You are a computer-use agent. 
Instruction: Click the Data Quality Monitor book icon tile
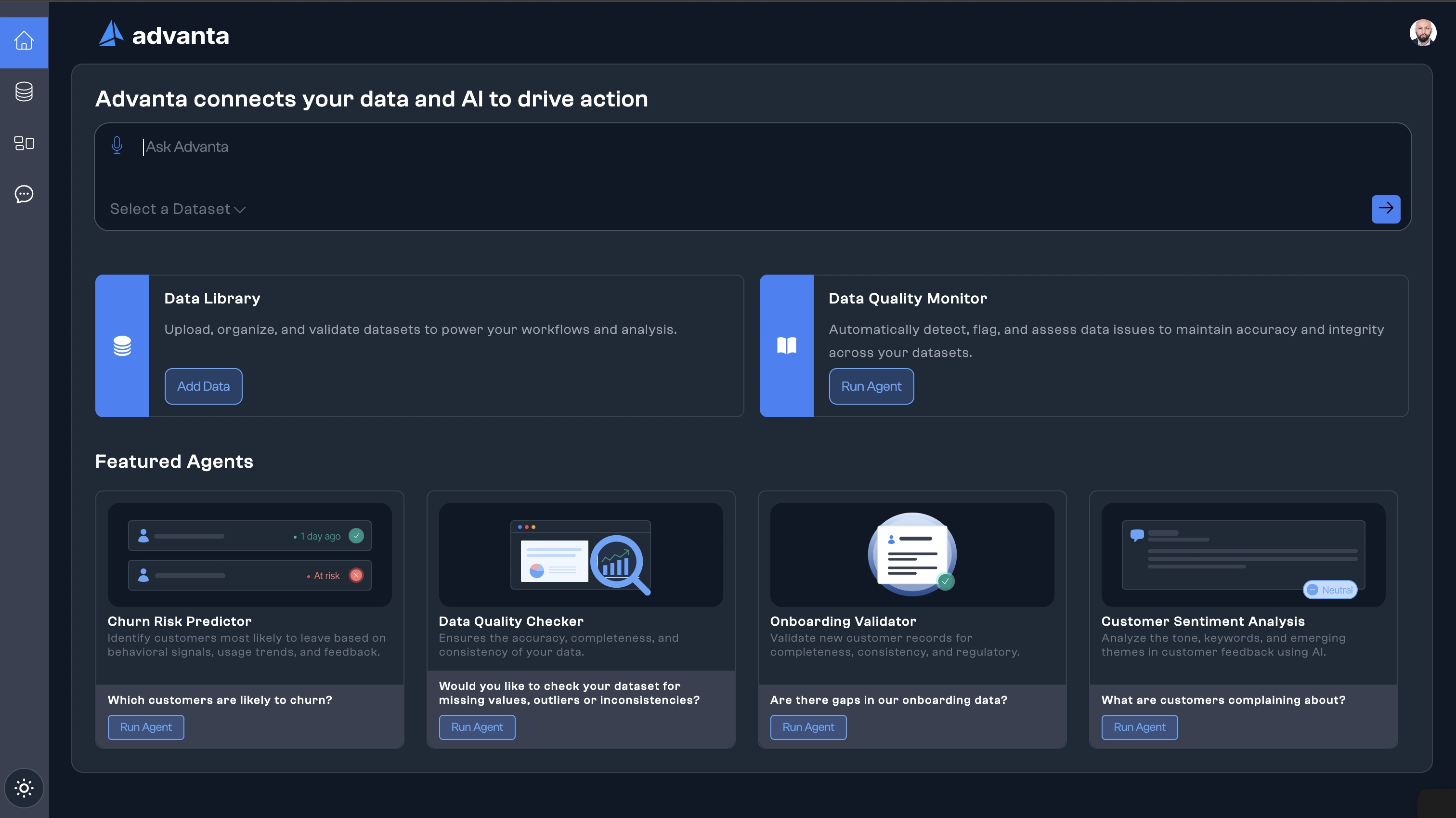pyautogui.click(x=786, y=345)
